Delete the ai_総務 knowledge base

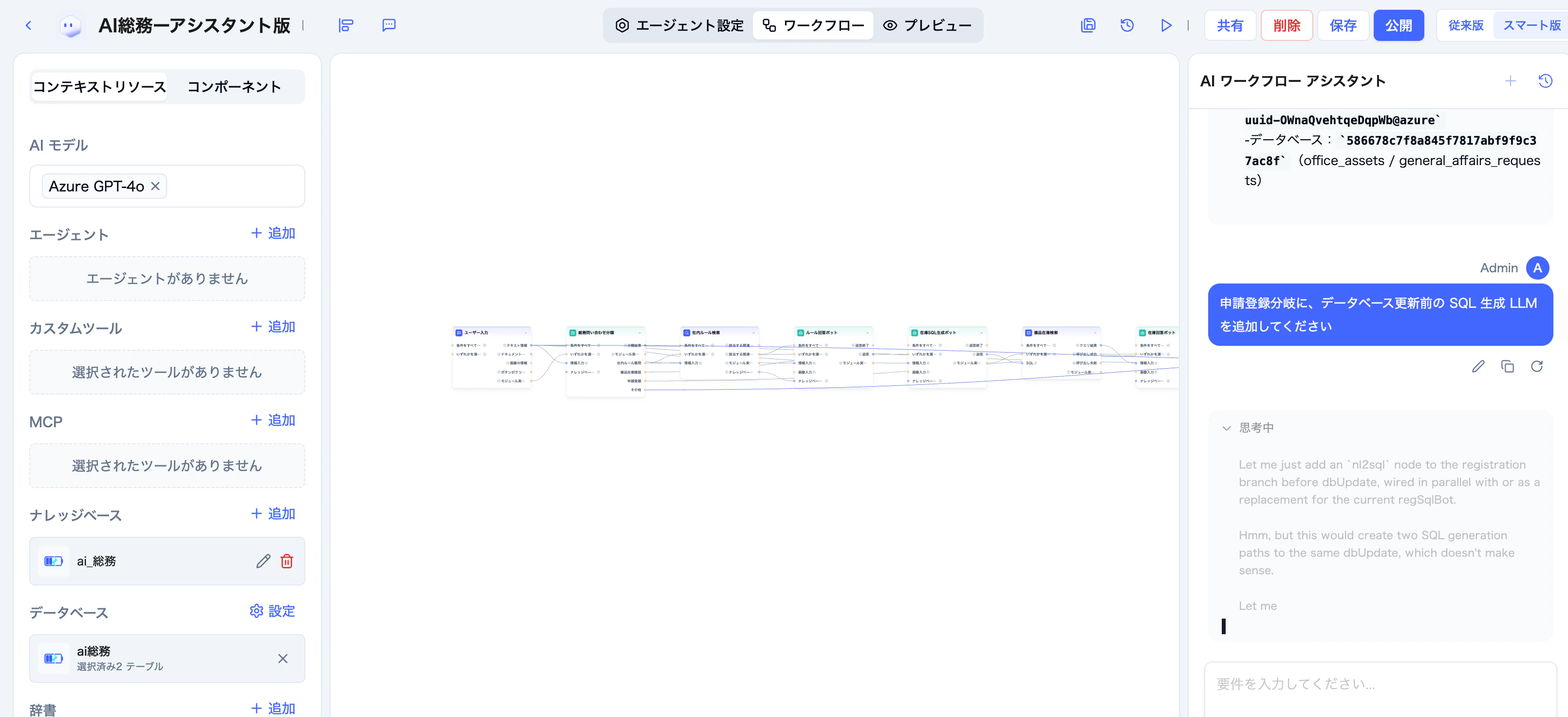(x=287, y=561)
